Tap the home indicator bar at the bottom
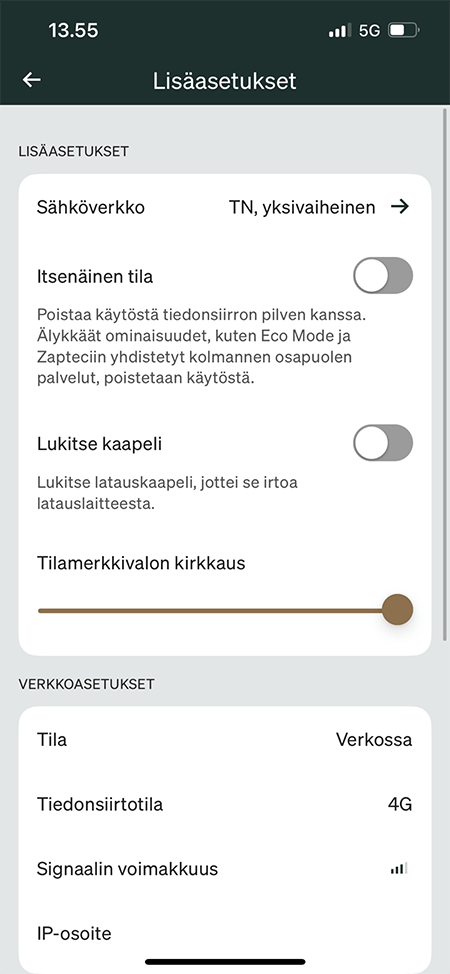The width and height of the screenshot is (450, 974). pos(225,962)
